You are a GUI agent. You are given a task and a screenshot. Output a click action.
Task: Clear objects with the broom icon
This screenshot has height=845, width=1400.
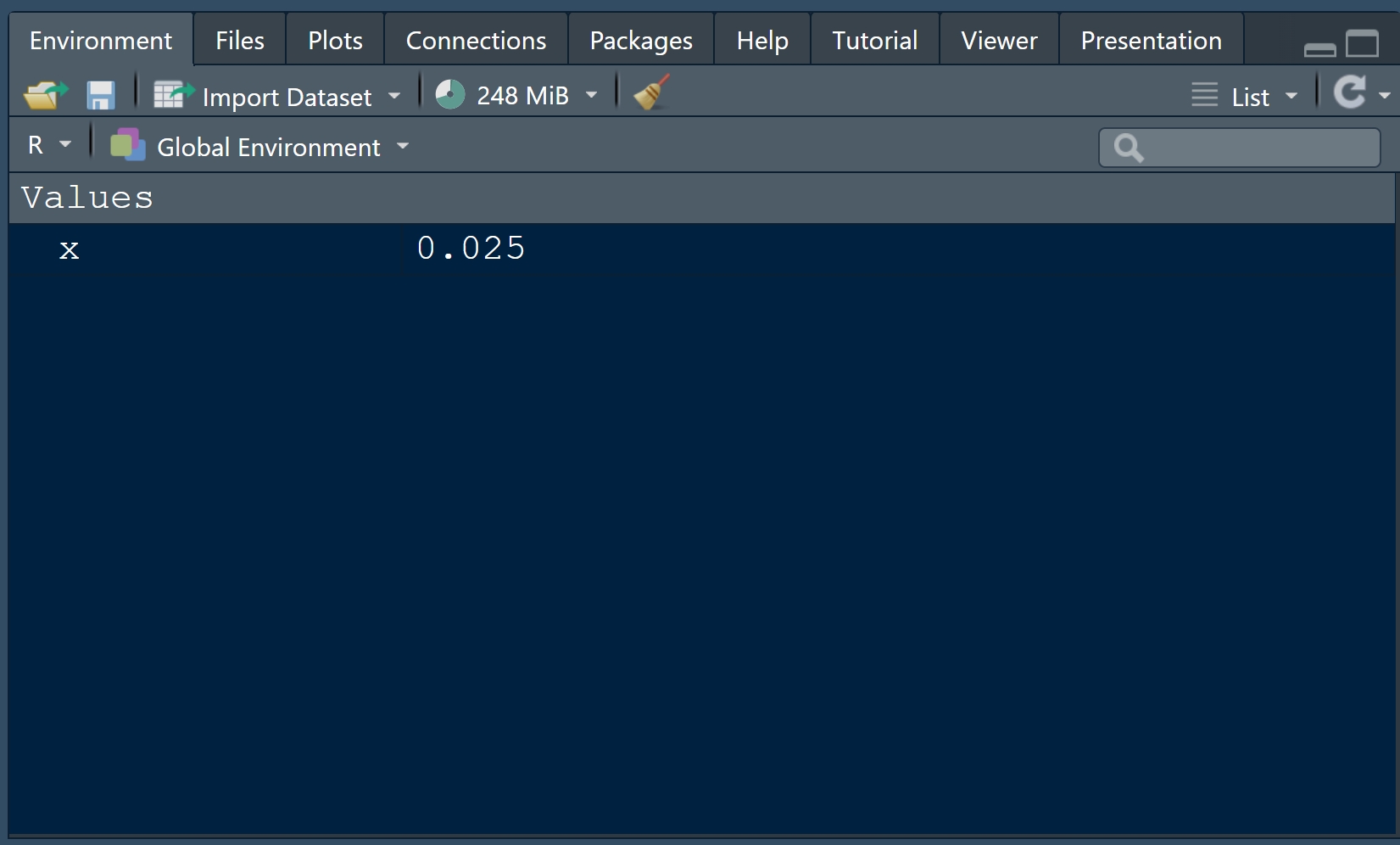[x=651, y=93]
